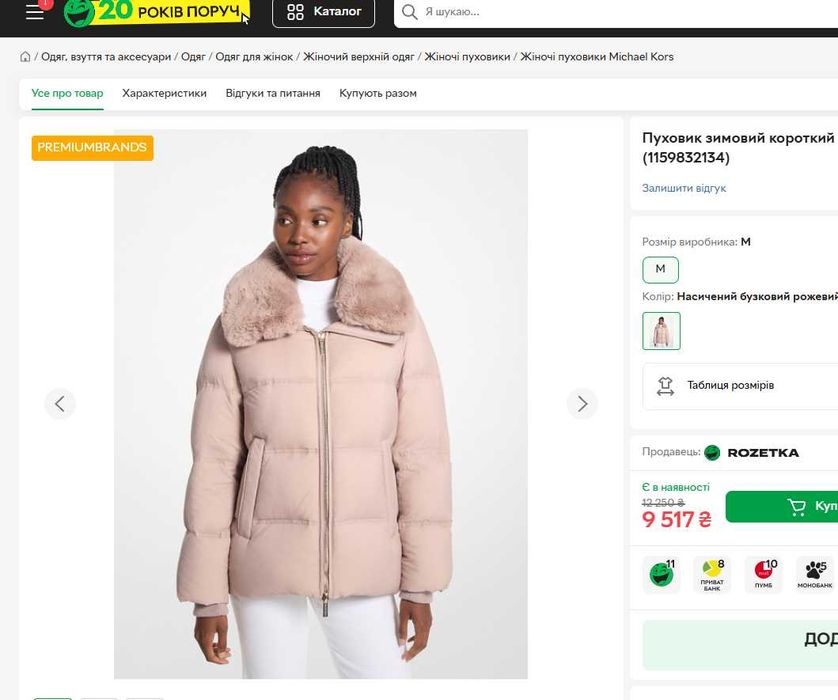
Task: Show previous product image
Action: click(60, 403)
